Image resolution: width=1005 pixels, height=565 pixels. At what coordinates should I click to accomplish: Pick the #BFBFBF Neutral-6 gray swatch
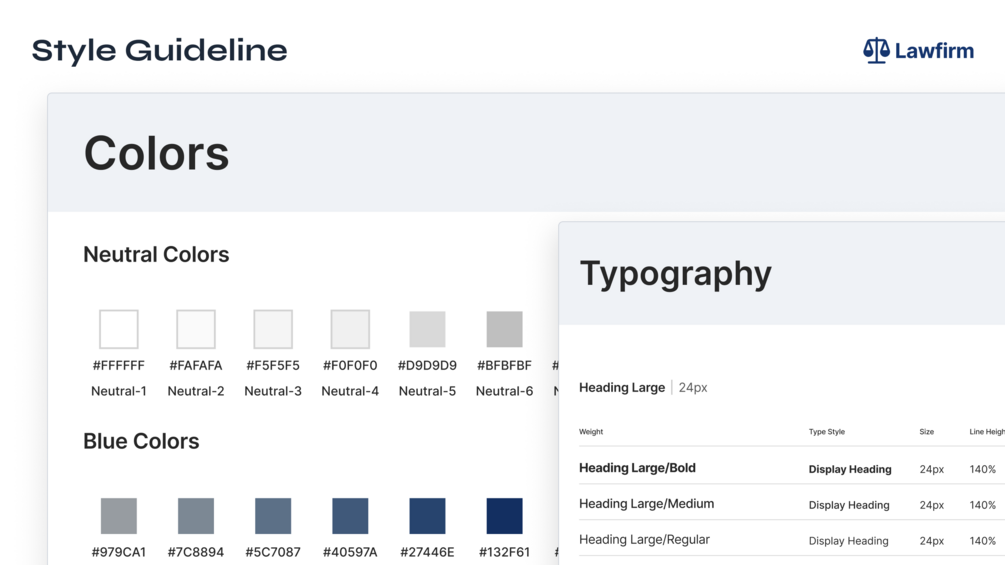504,329
